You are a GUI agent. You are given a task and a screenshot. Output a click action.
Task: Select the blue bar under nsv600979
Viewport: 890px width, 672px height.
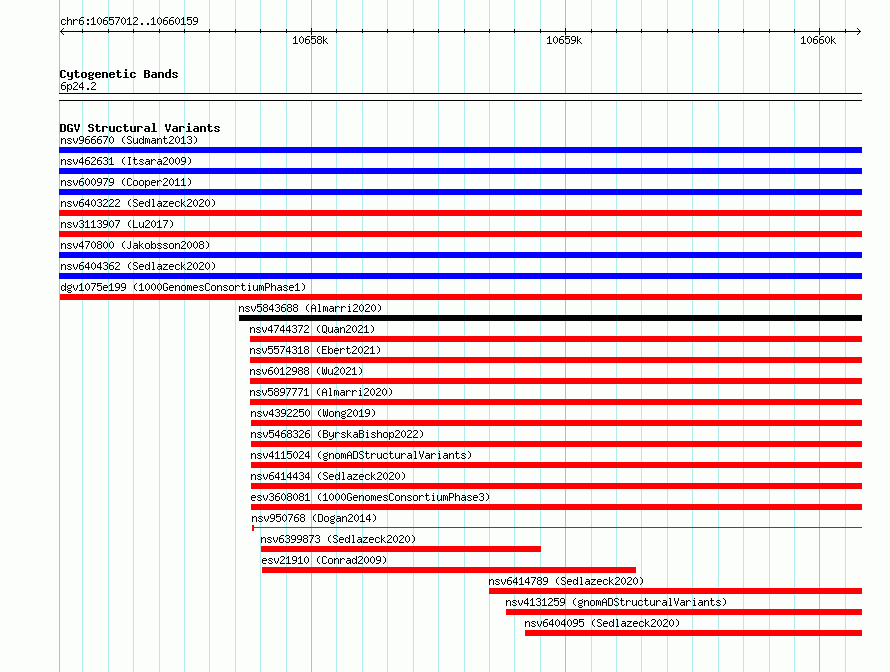coord(460,192)
